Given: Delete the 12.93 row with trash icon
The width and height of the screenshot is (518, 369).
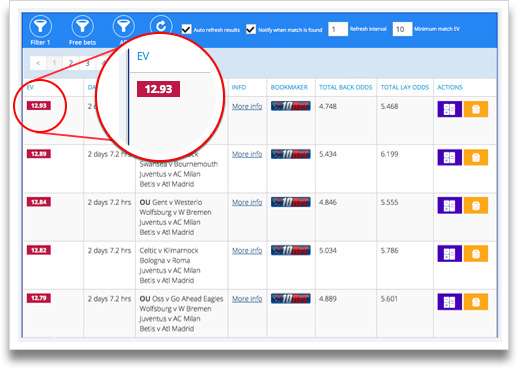Looking at the screenshot, I should point(476,109).
